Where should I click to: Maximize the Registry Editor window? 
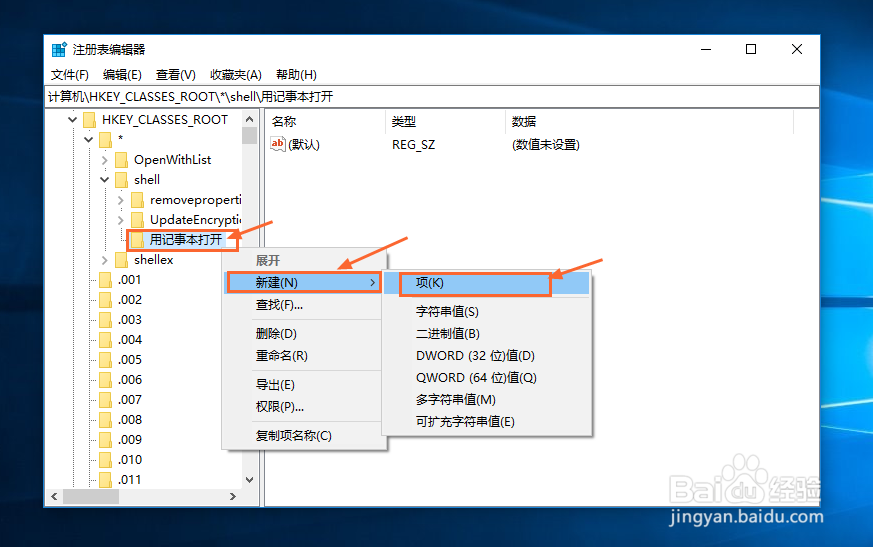[x=751, y=50]
